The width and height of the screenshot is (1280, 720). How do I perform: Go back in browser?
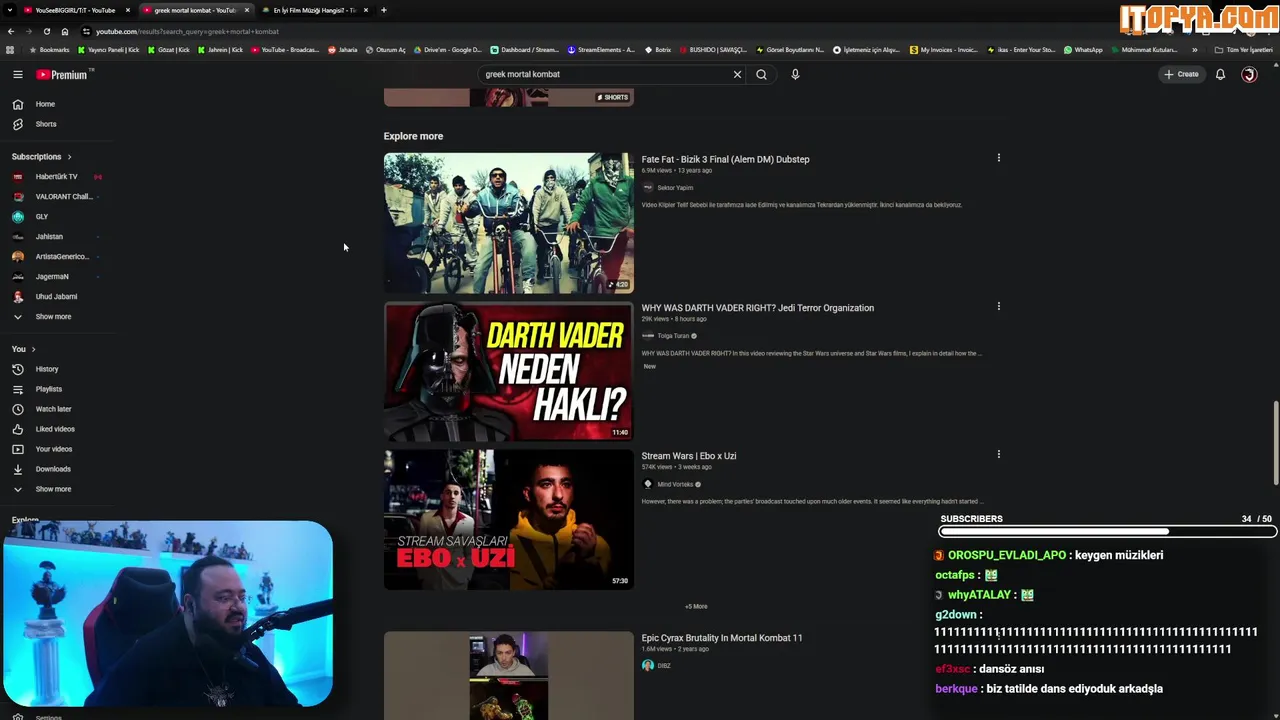click(x=10, y=31)
